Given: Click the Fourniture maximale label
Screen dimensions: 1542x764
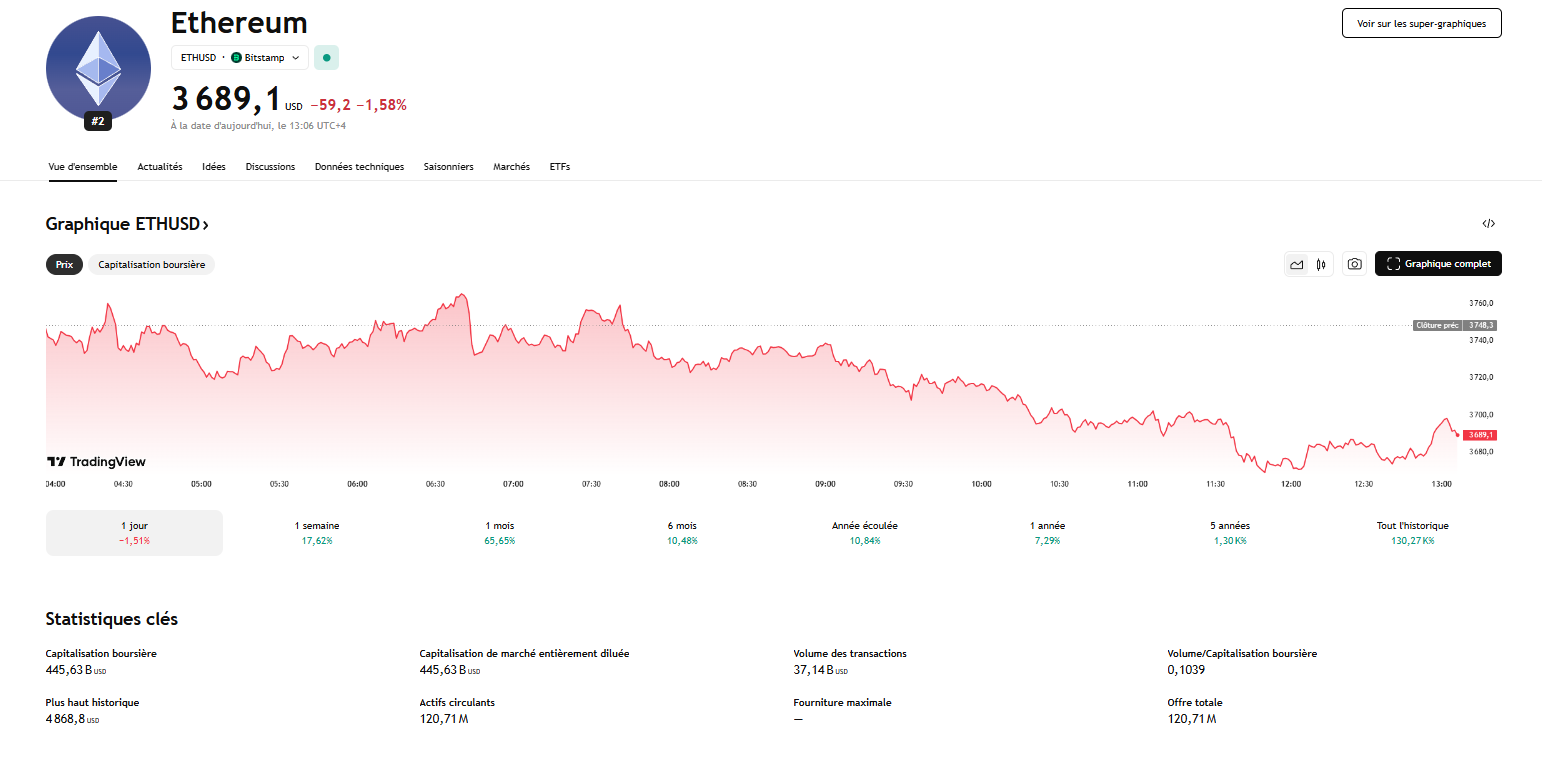Looking at the screenshot, I should pyautogui.click(x=842, y=703).
